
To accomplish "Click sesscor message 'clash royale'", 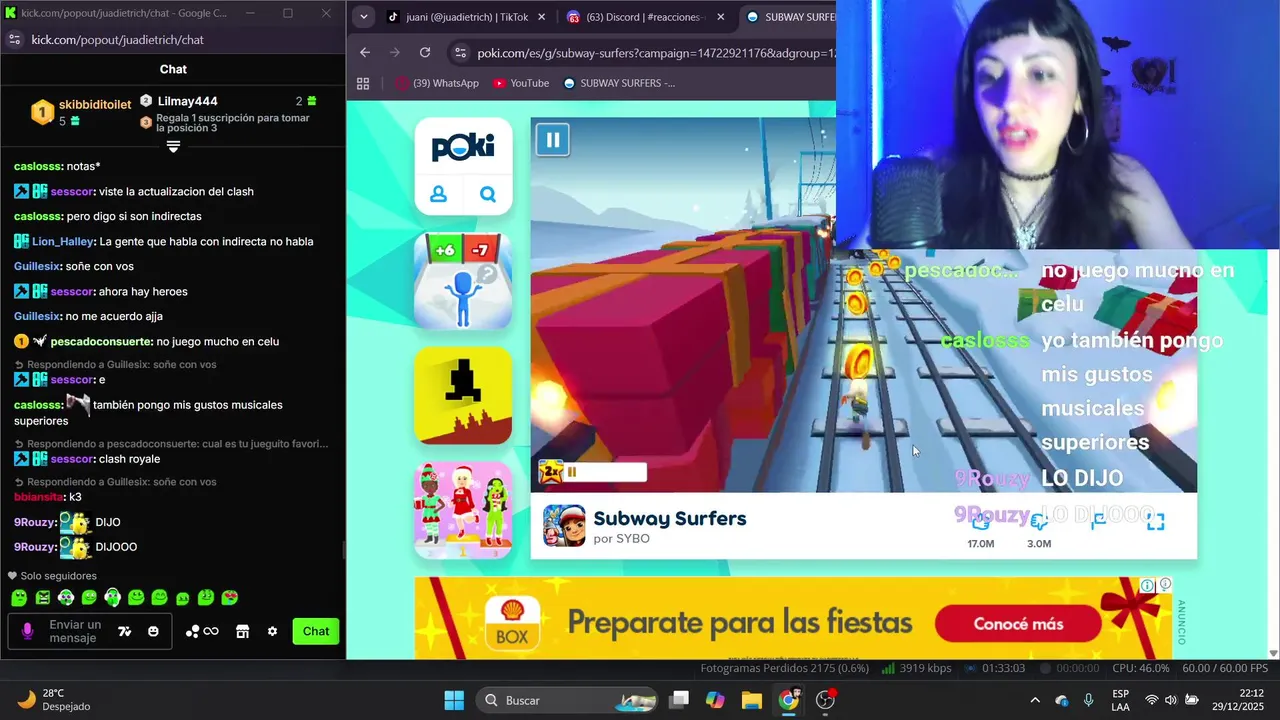I will coord(129,459).
